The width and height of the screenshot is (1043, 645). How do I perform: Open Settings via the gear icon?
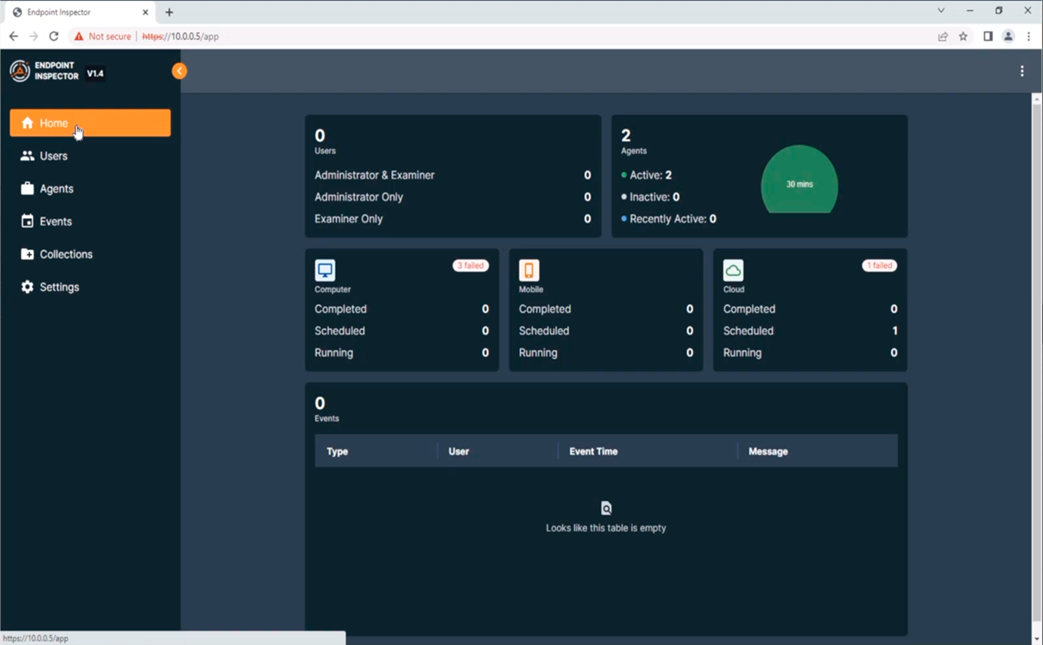(27, 287)
